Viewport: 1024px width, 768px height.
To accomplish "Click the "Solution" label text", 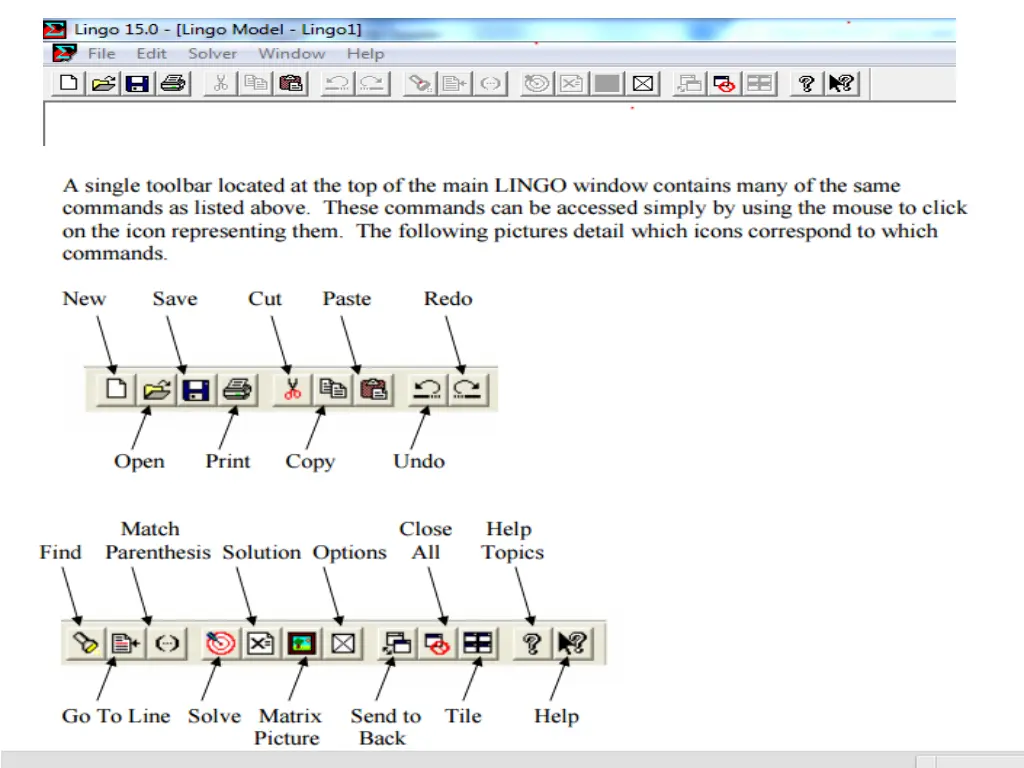I will click(x=261, y=552).
